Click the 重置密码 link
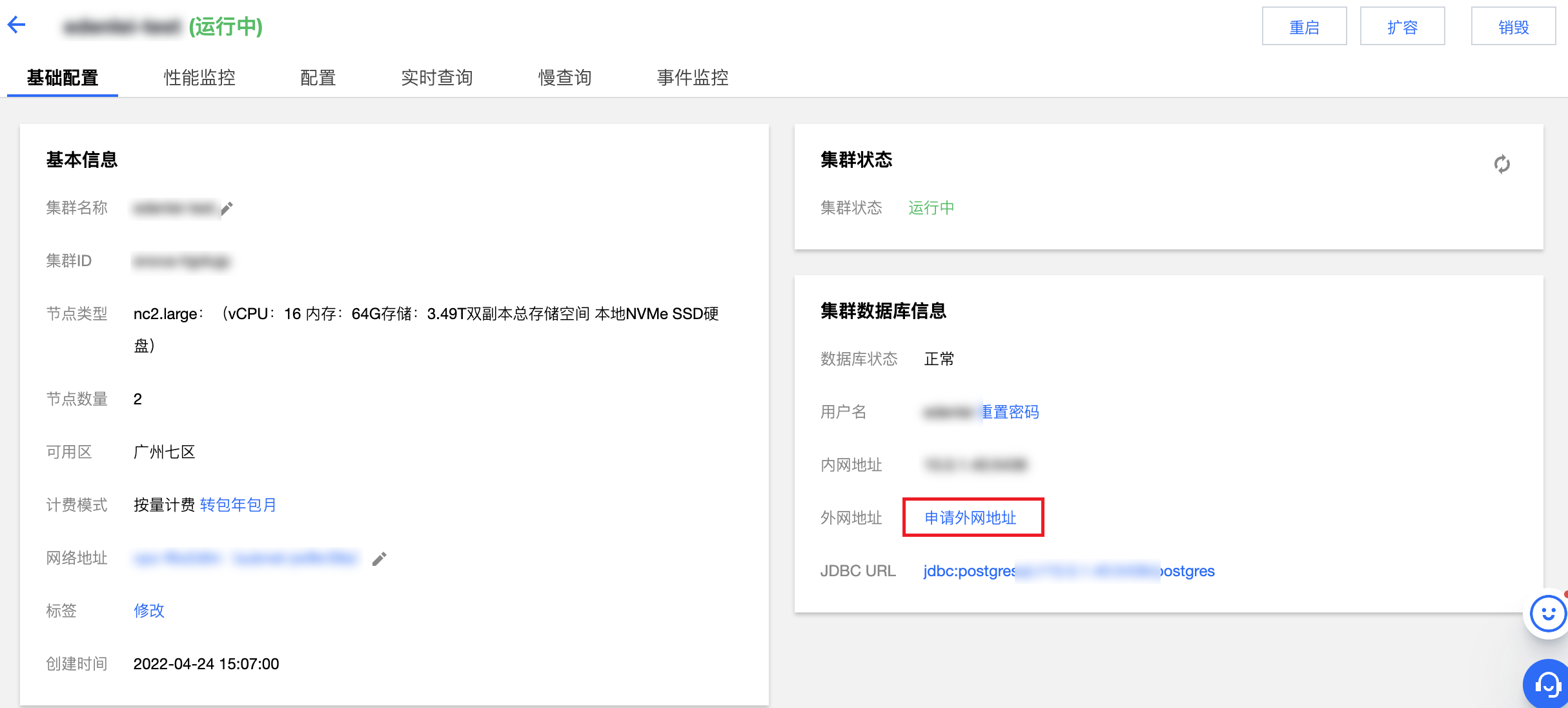1568x708 pixels. click(x=1011, y=412)
